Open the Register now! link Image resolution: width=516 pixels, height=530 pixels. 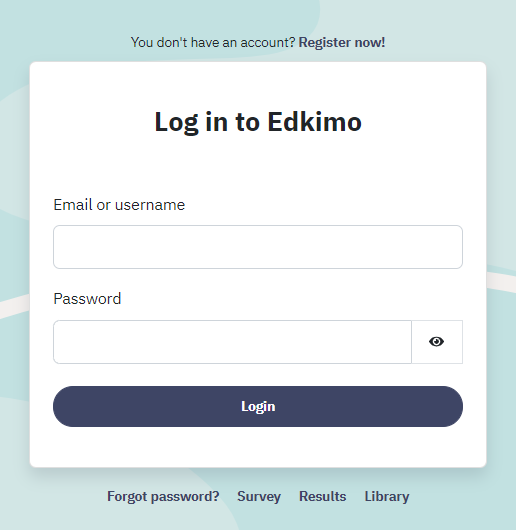tap(342, 43)
